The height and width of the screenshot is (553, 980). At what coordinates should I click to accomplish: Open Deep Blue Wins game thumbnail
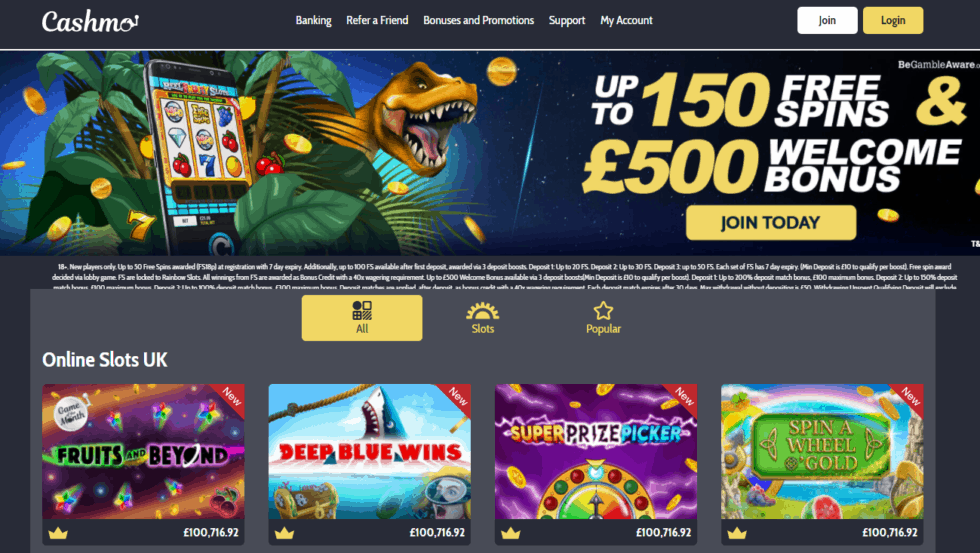tap(369, 451)
